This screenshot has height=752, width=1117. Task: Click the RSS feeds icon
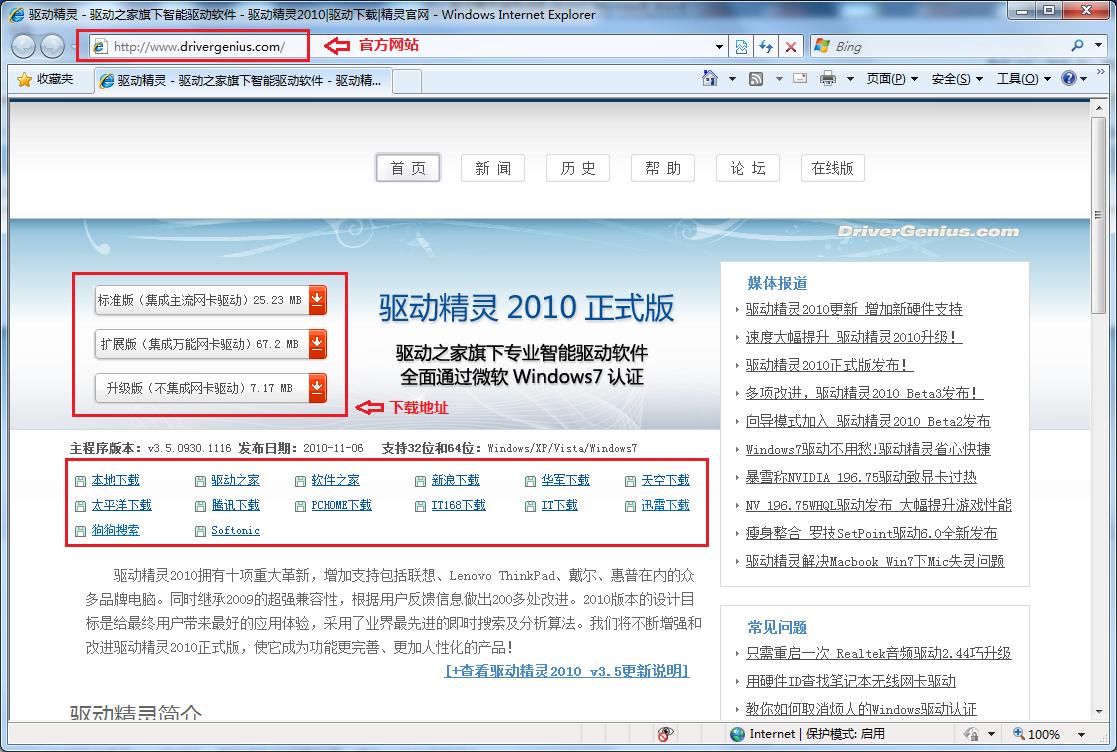(x=756, y=79)
